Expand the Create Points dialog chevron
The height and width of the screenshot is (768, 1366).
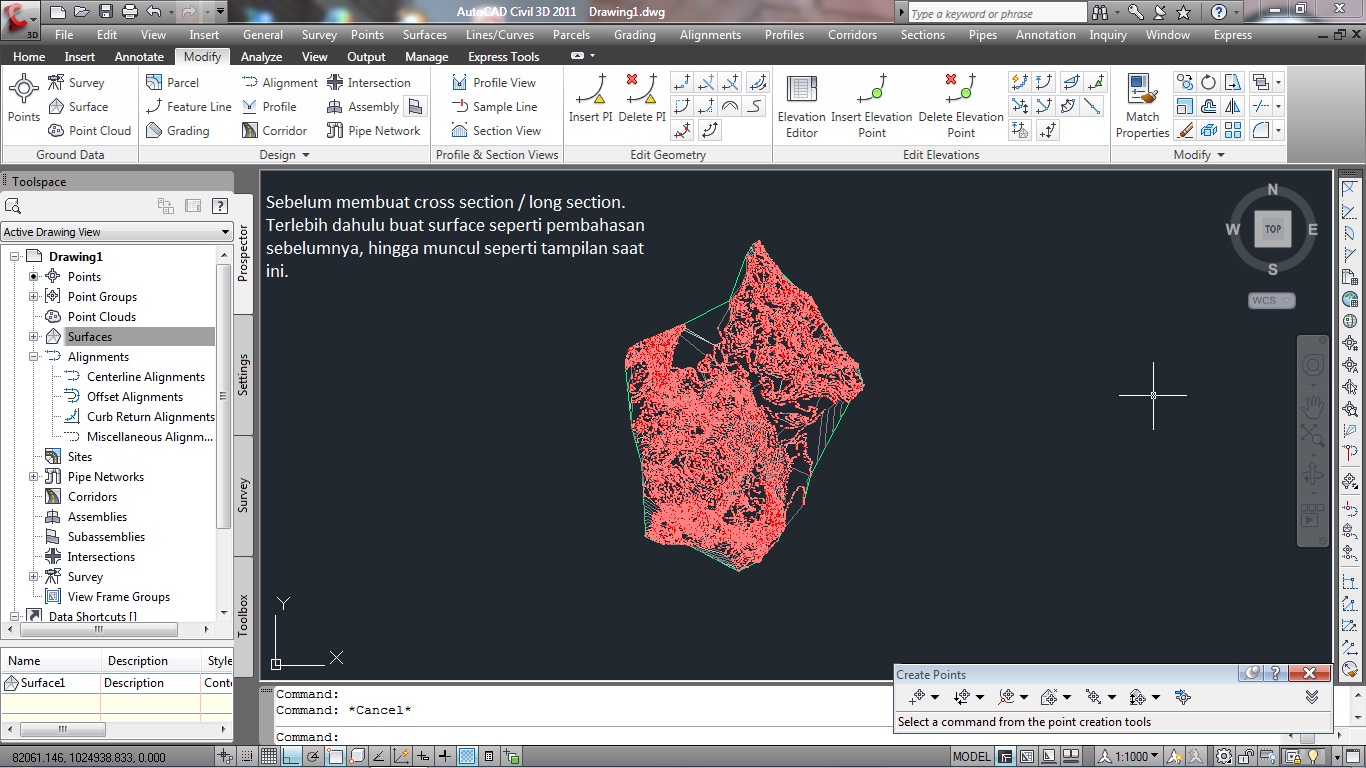click(x=1312, y=697)
